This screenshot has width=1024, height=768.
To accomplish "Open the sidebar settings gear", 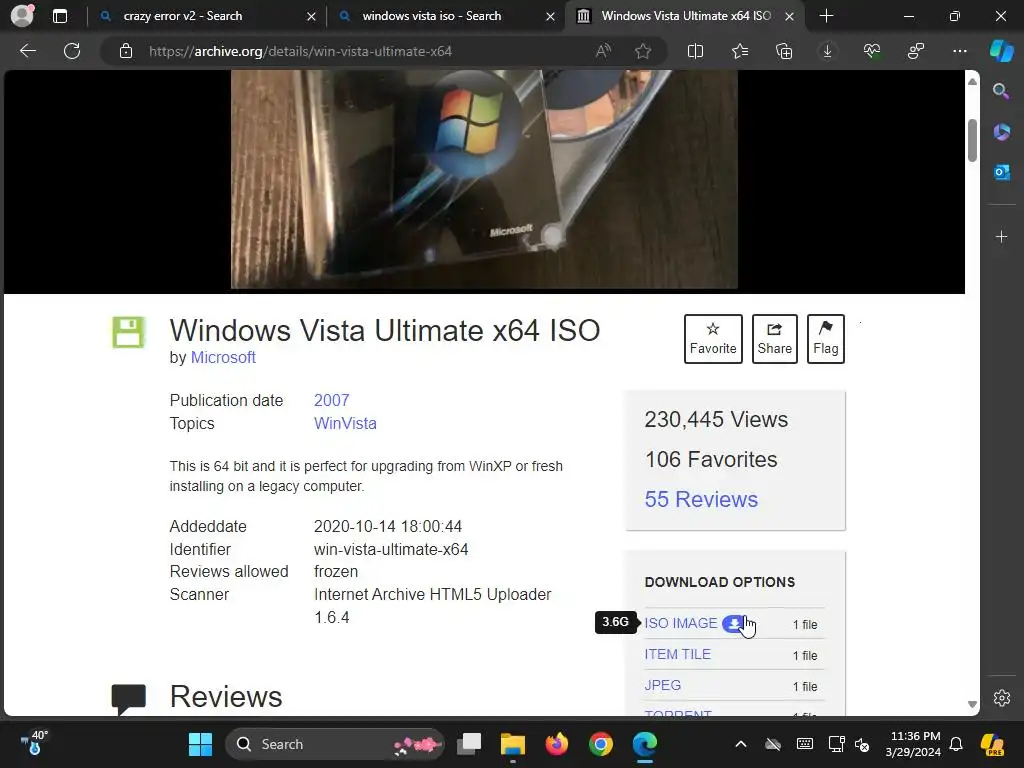I will (x=1002, y=697).
